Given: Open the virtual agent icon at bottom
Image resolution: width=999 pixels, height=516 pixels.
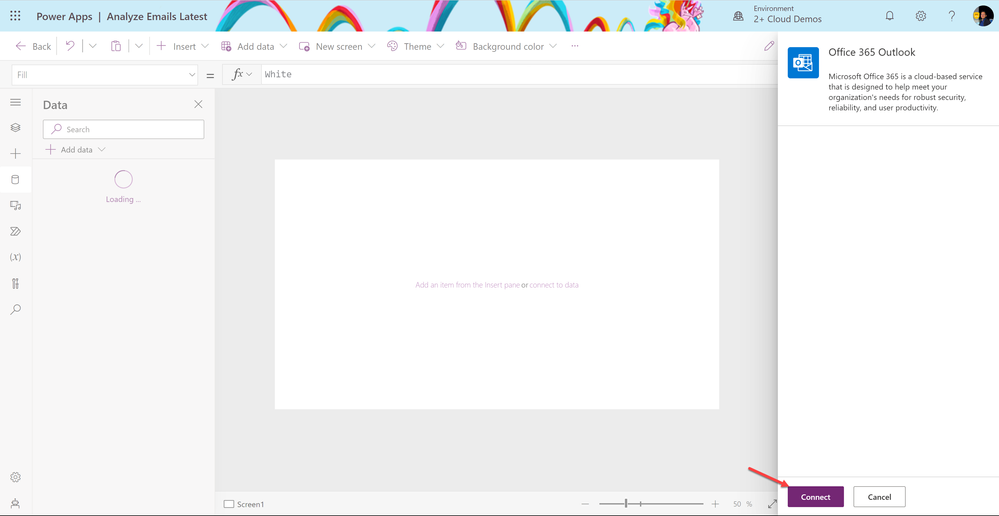Looking at the screenshot, I should [16, 503].
